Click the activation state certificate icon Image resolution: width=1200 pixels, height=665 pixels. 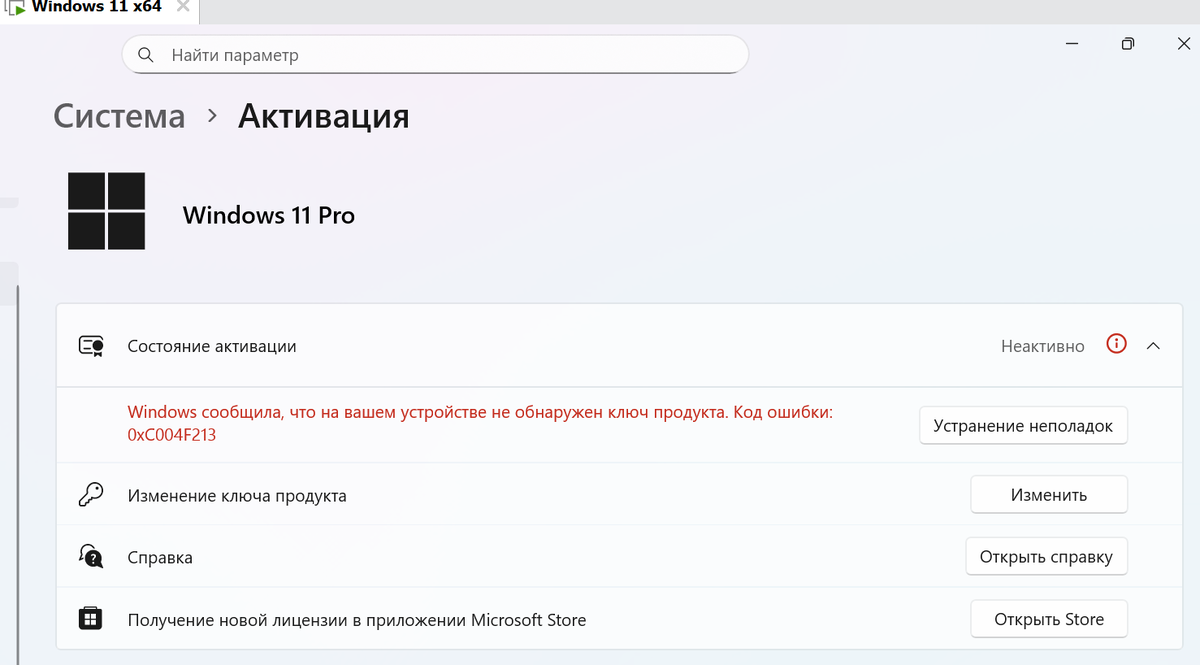91,346
